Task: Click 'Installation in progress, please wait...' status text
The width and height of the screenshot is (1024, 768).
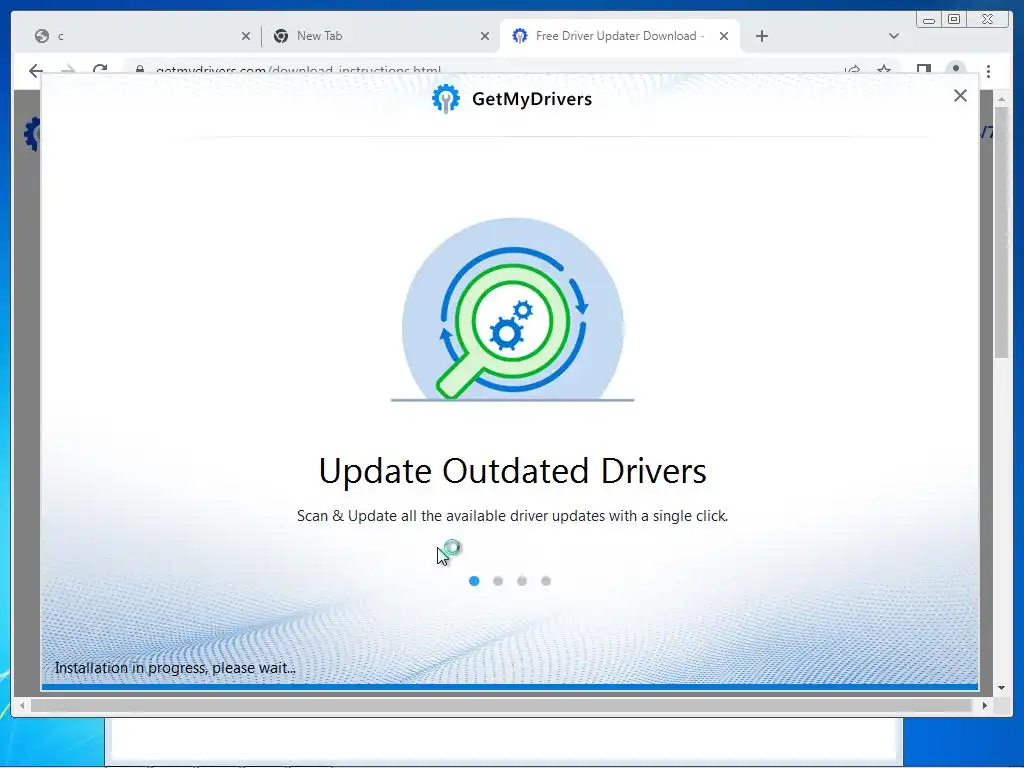Action: 175,667
